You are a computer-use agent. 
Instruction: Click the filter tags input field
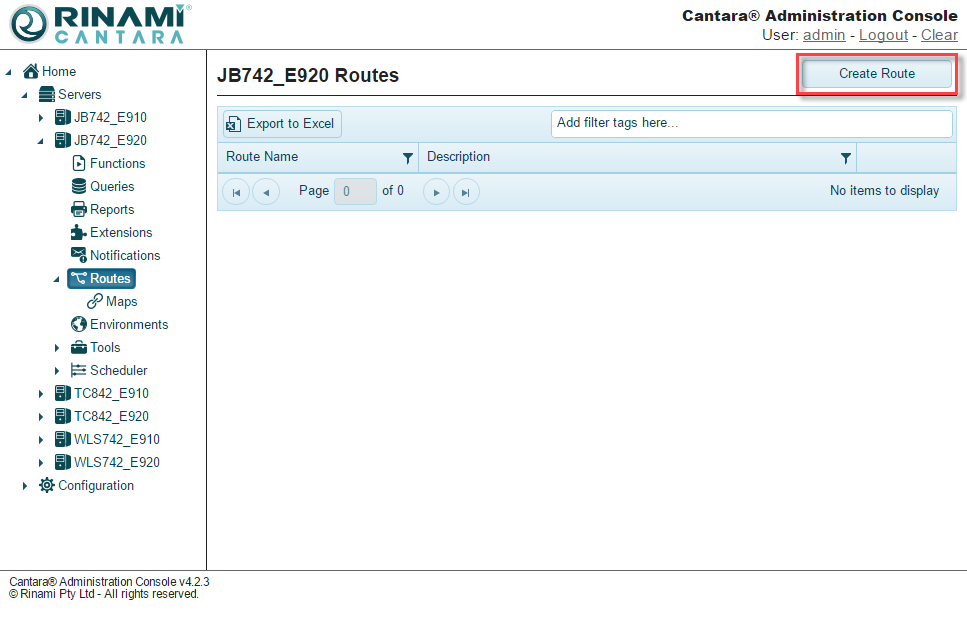751,124
